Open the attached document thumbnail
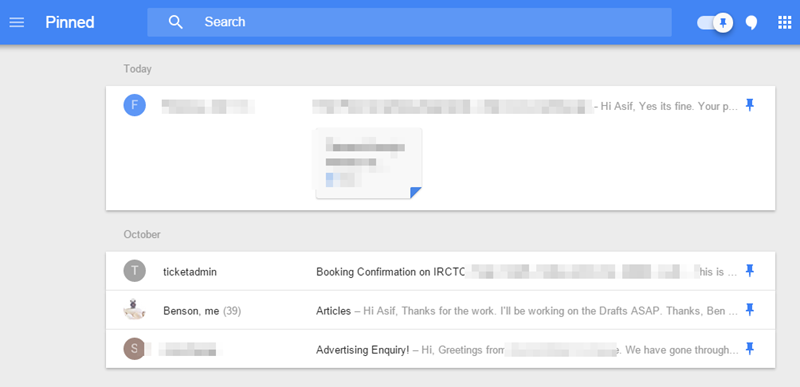 (369, 163)
